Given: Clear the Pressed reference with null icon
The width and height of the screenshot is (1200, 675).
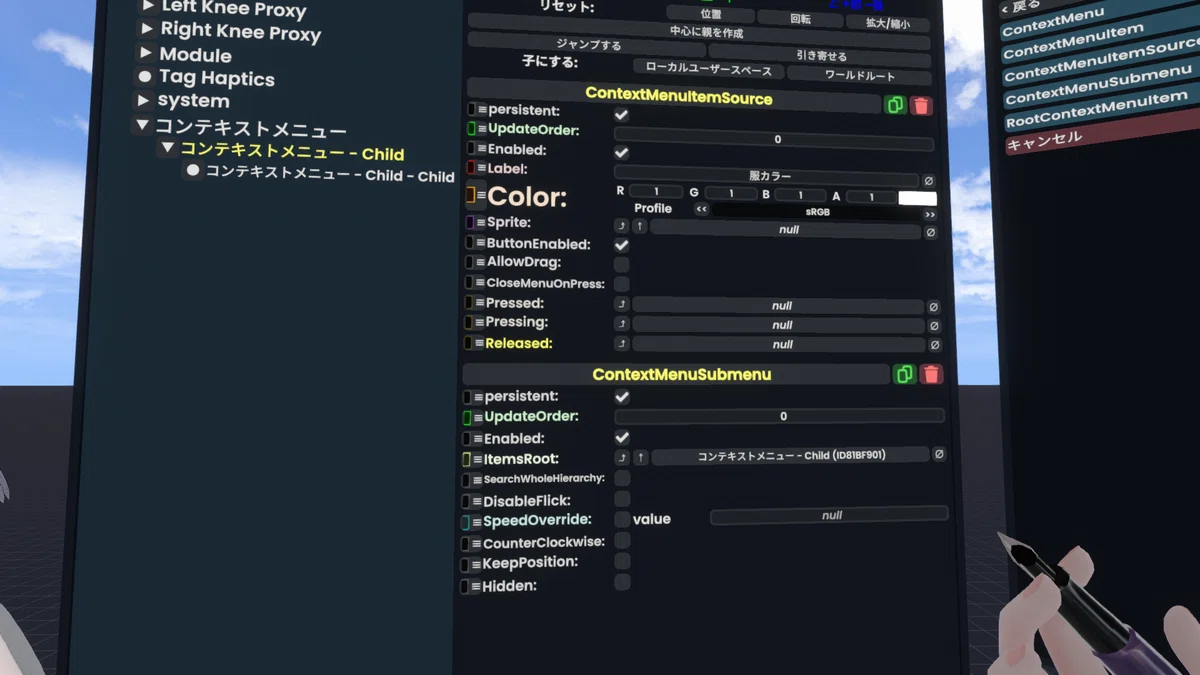Looking at the screenshot, I should coord(934,308).
